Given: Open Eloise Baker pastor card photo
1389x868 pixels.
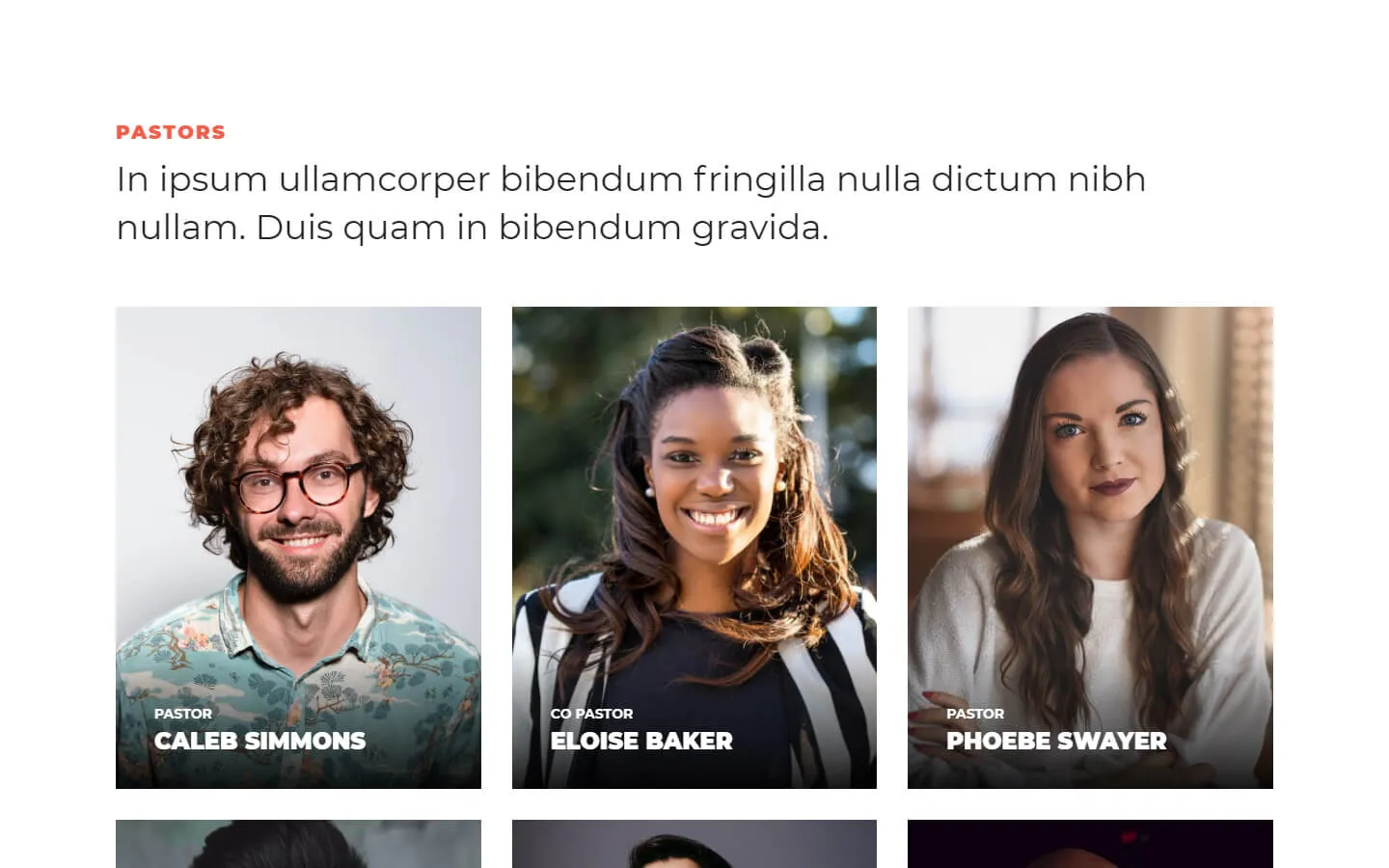Looking at the screenshot, I should pos(694,547).
